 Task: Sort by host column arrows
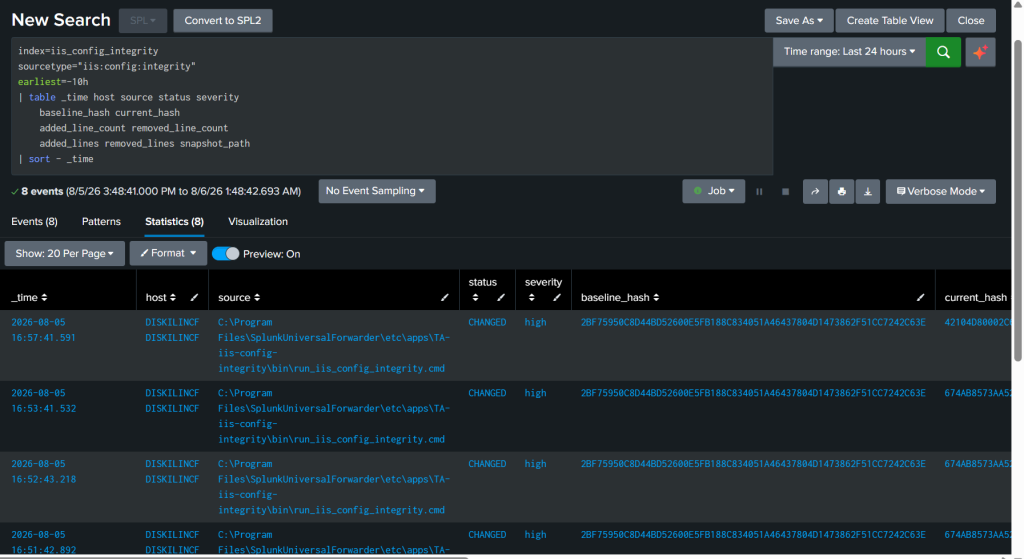pos(172,297)
